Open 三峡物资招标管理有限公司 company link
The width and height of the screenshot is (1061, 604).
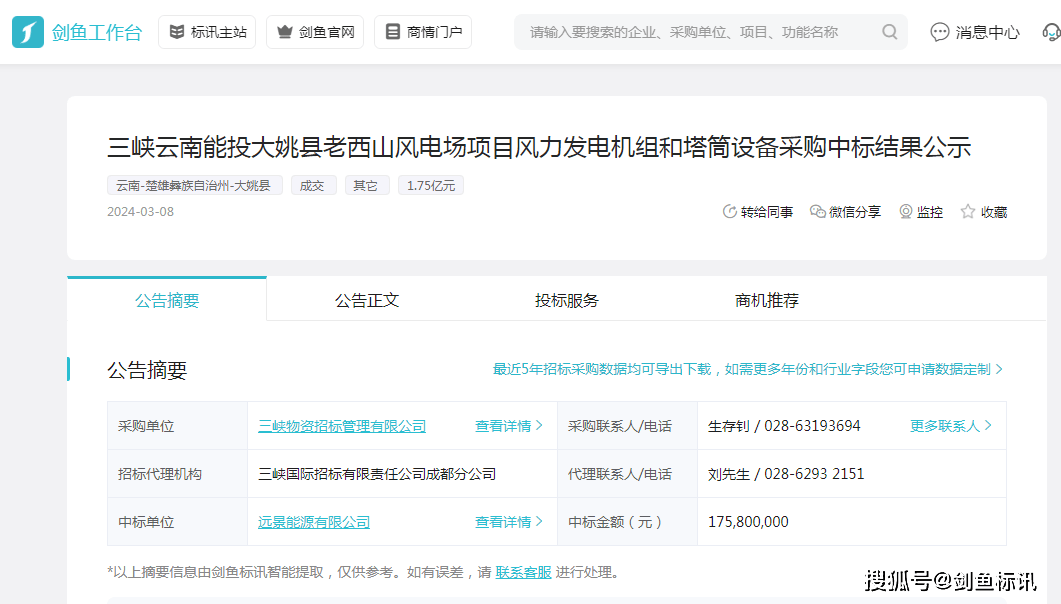click(342, 426)
